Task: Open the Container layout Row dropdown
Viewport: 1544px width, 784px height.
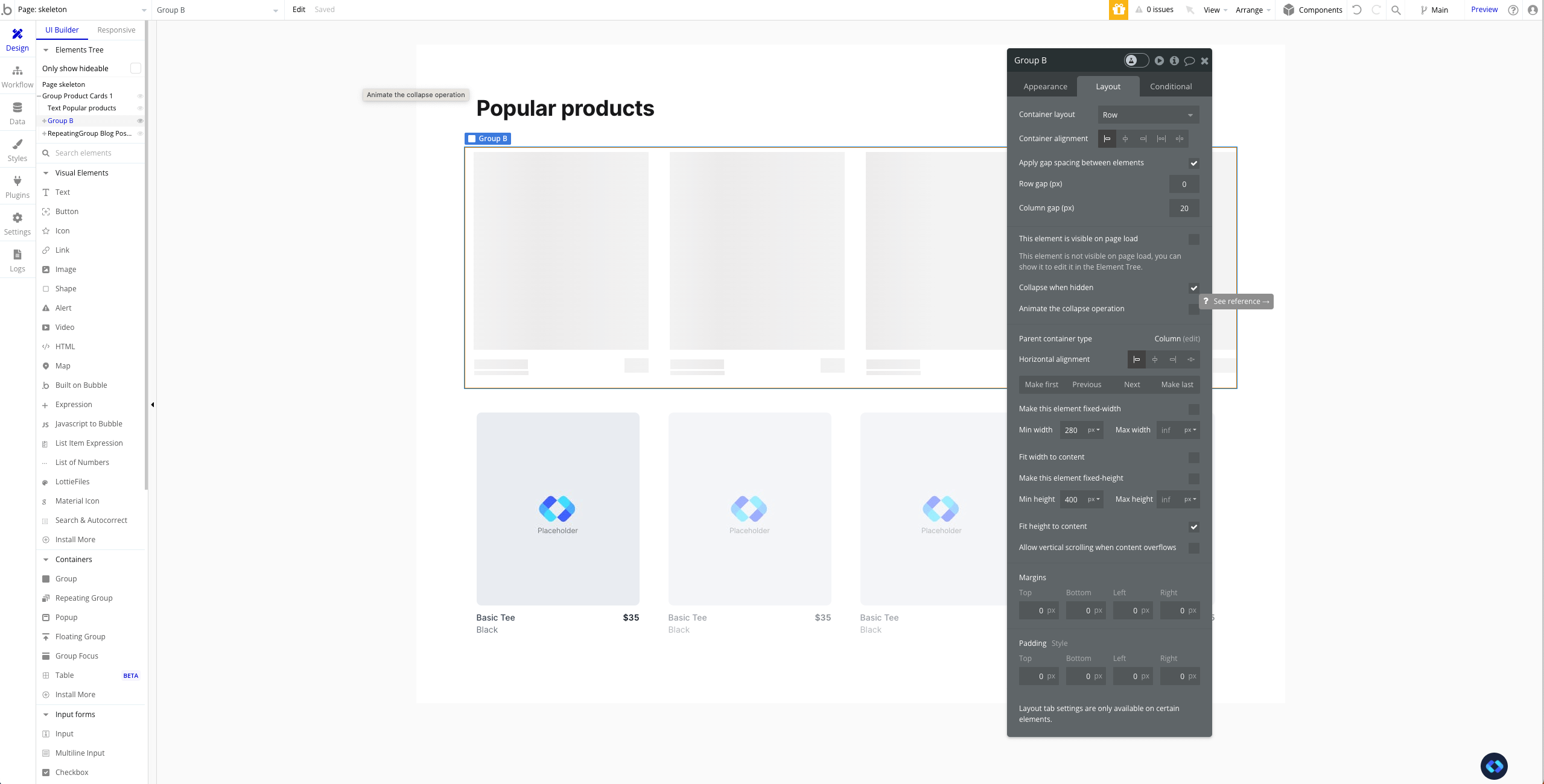Action: 1148,115
